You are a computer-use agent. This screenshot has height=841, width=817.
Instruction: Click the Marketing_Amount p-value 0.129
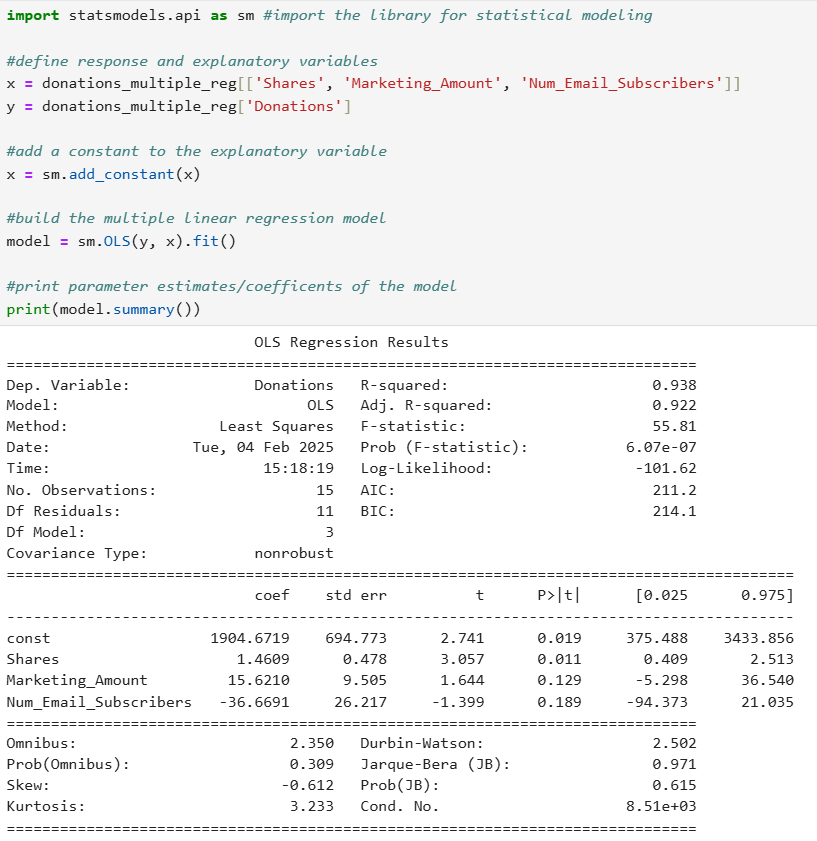point(560,680)
